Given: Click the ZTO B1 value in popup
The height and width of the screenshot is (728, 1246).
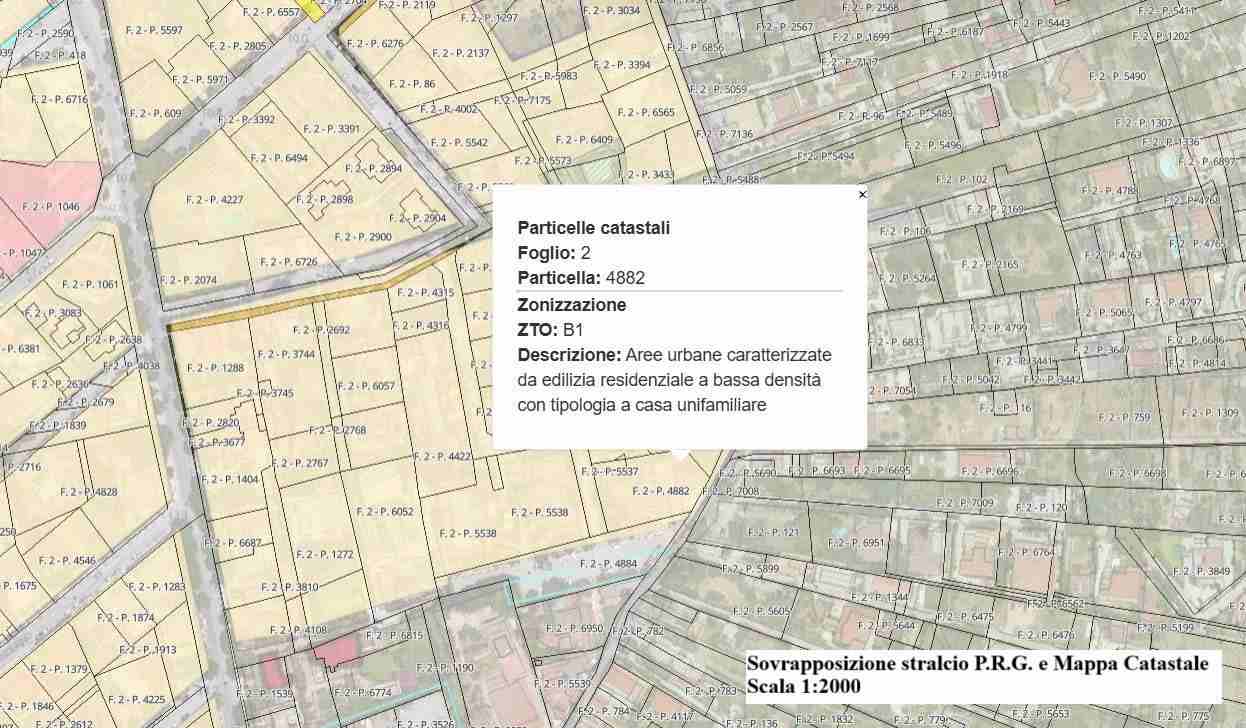Looking at the screenshot, I should click(x=573, y=330).
